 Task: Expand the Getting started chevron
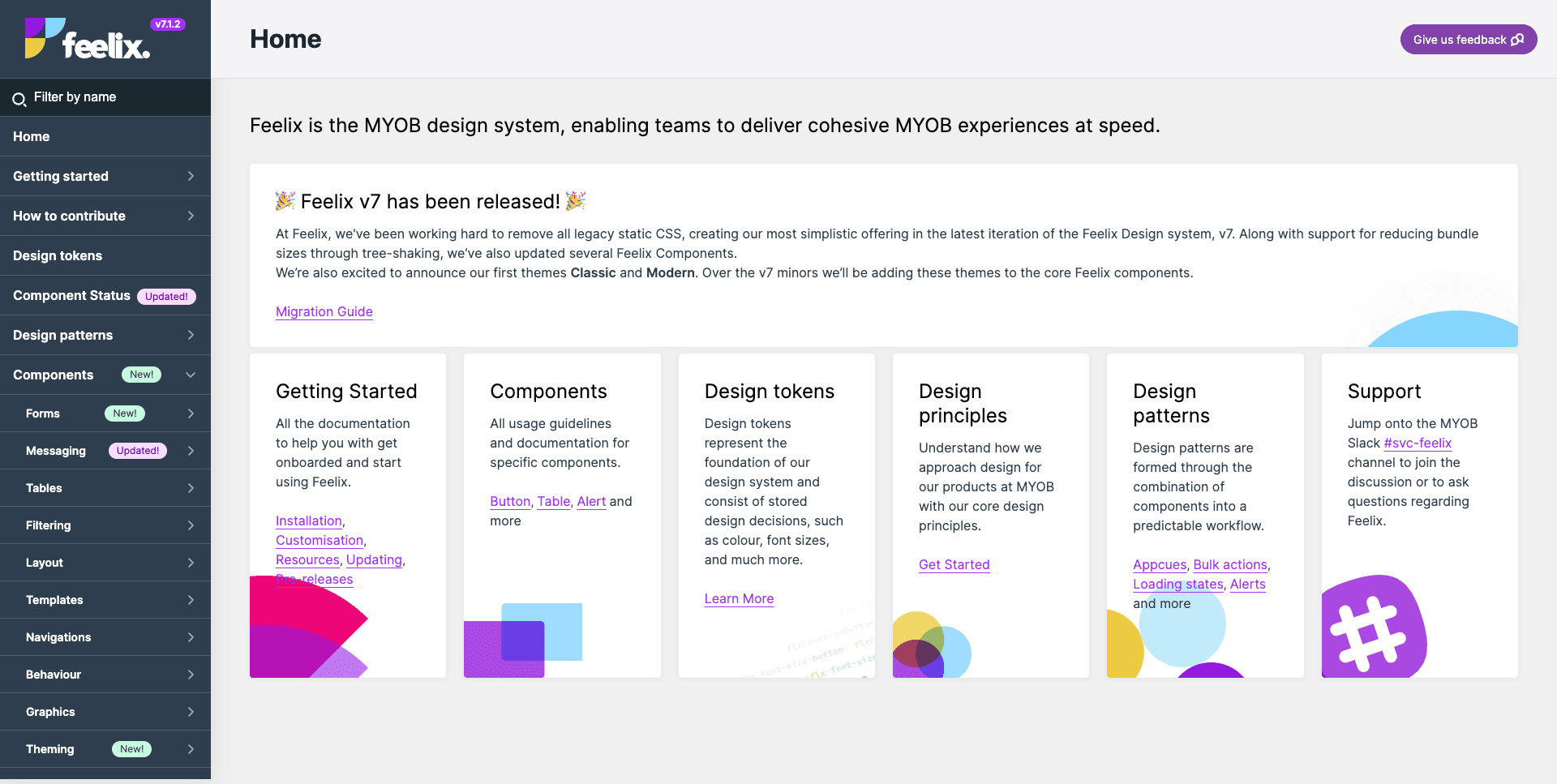[191, 176]
